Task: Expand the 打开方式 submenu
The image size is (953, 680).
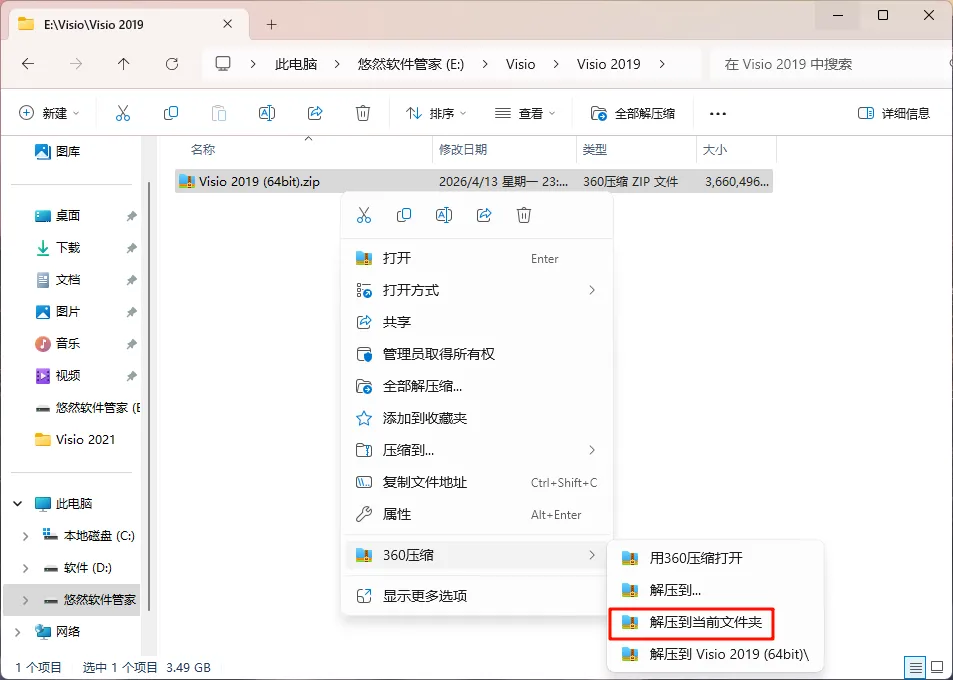Action: tap(477, 290)
